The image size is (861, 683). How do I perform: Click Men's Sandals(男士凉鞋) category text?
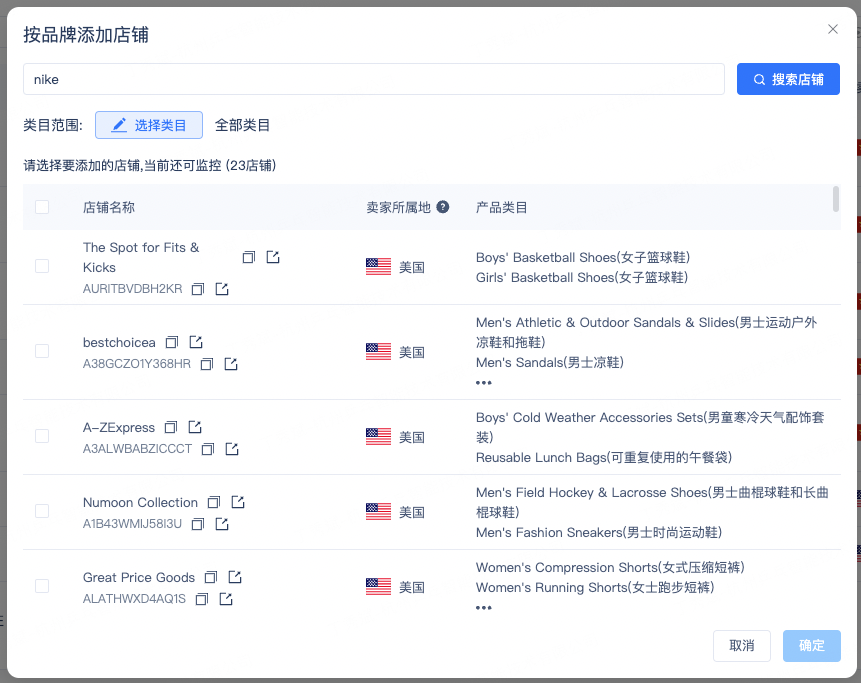(x=550, y=362)
